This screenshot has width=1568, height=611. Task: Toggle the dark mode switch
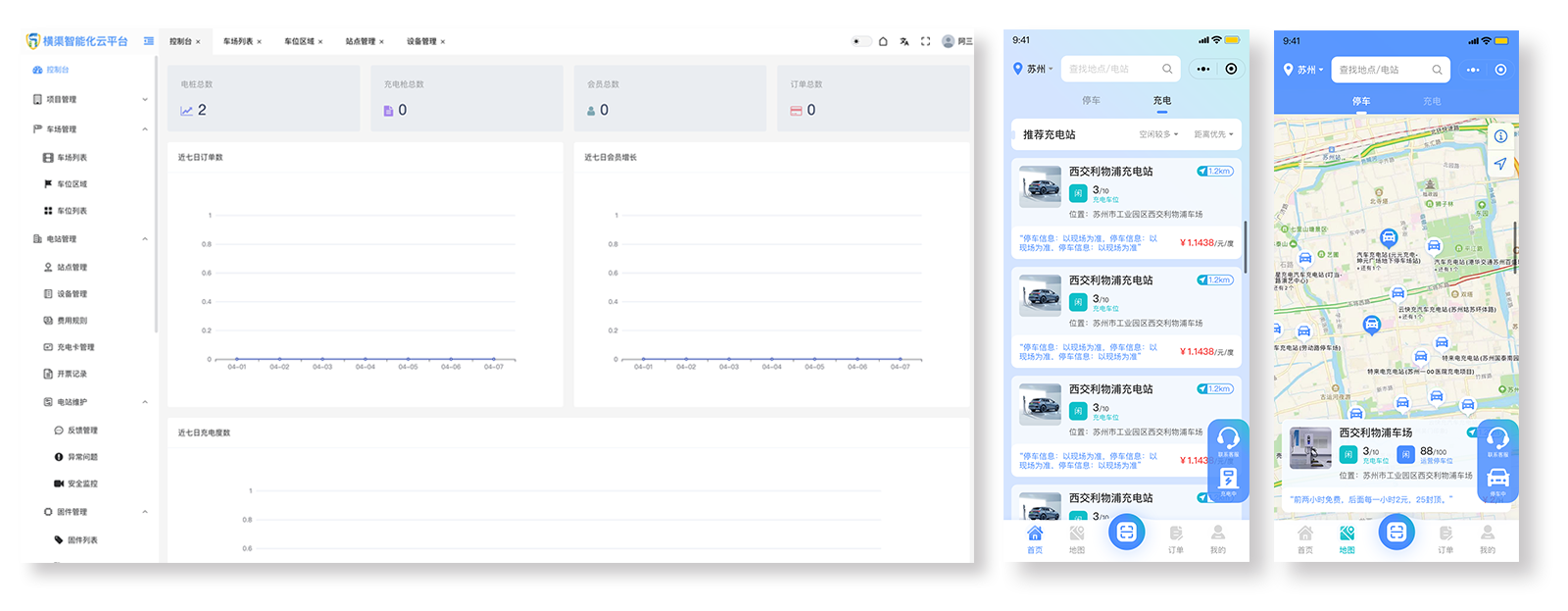(x=860, y=41)
